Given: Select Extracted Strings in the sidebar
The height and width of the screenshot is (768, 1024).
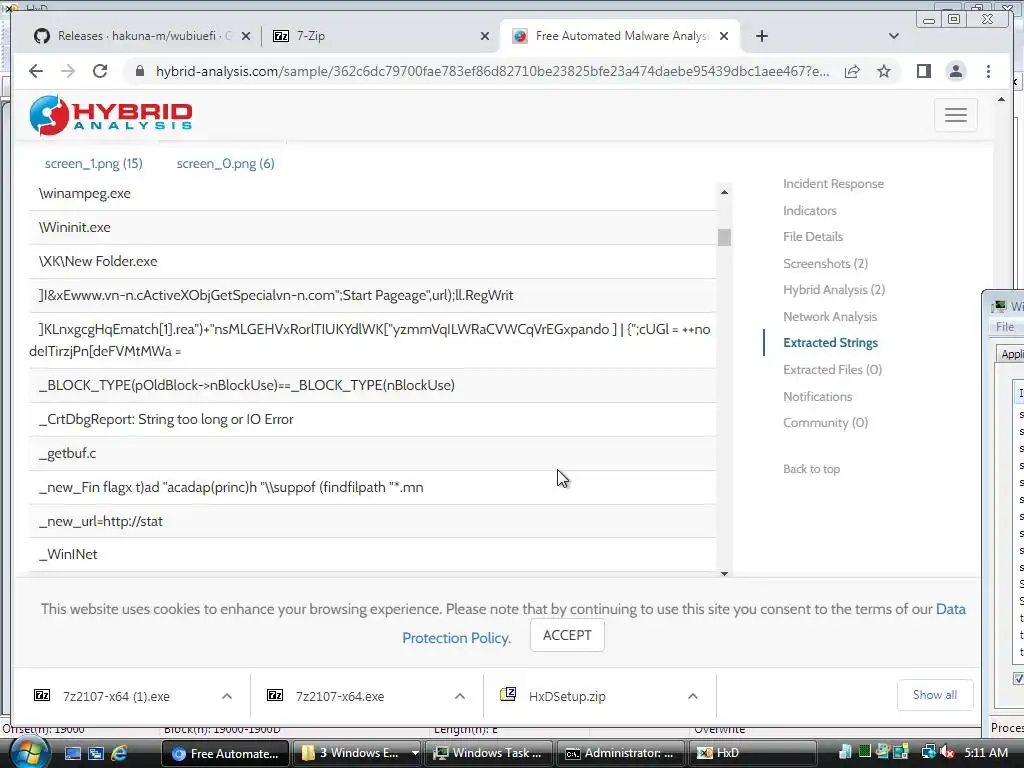Looking at the screenshot, I should tap(830, 342).
